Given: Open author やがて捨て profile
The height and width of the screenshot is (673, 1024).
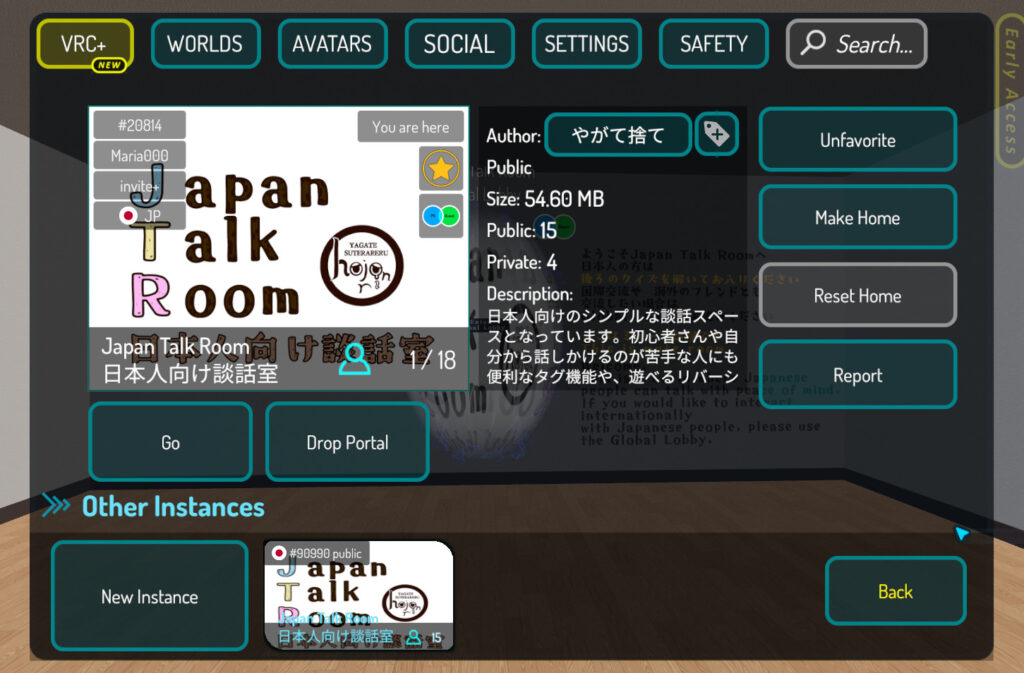Looking at the screenshot, I should 618,135.
